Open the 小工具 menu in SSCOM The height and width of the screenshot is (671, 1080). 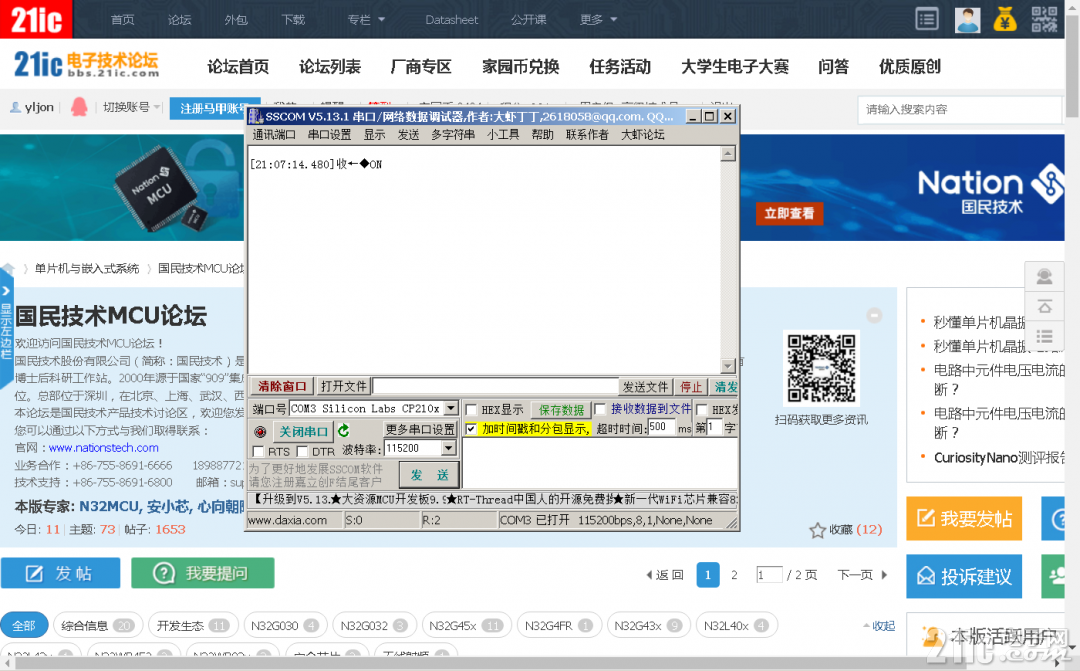(503, 135)
